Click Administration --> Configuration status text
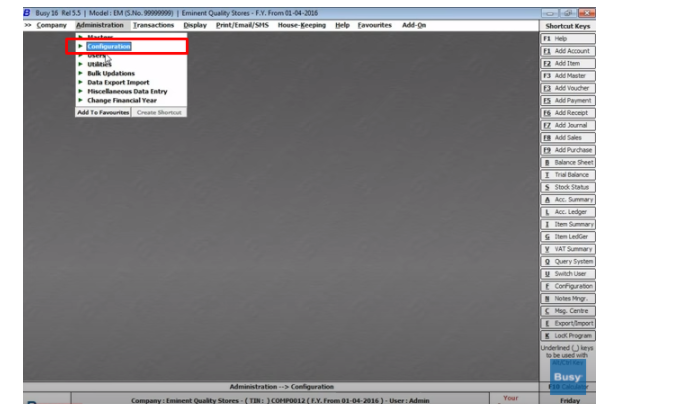 coord(282,386)
